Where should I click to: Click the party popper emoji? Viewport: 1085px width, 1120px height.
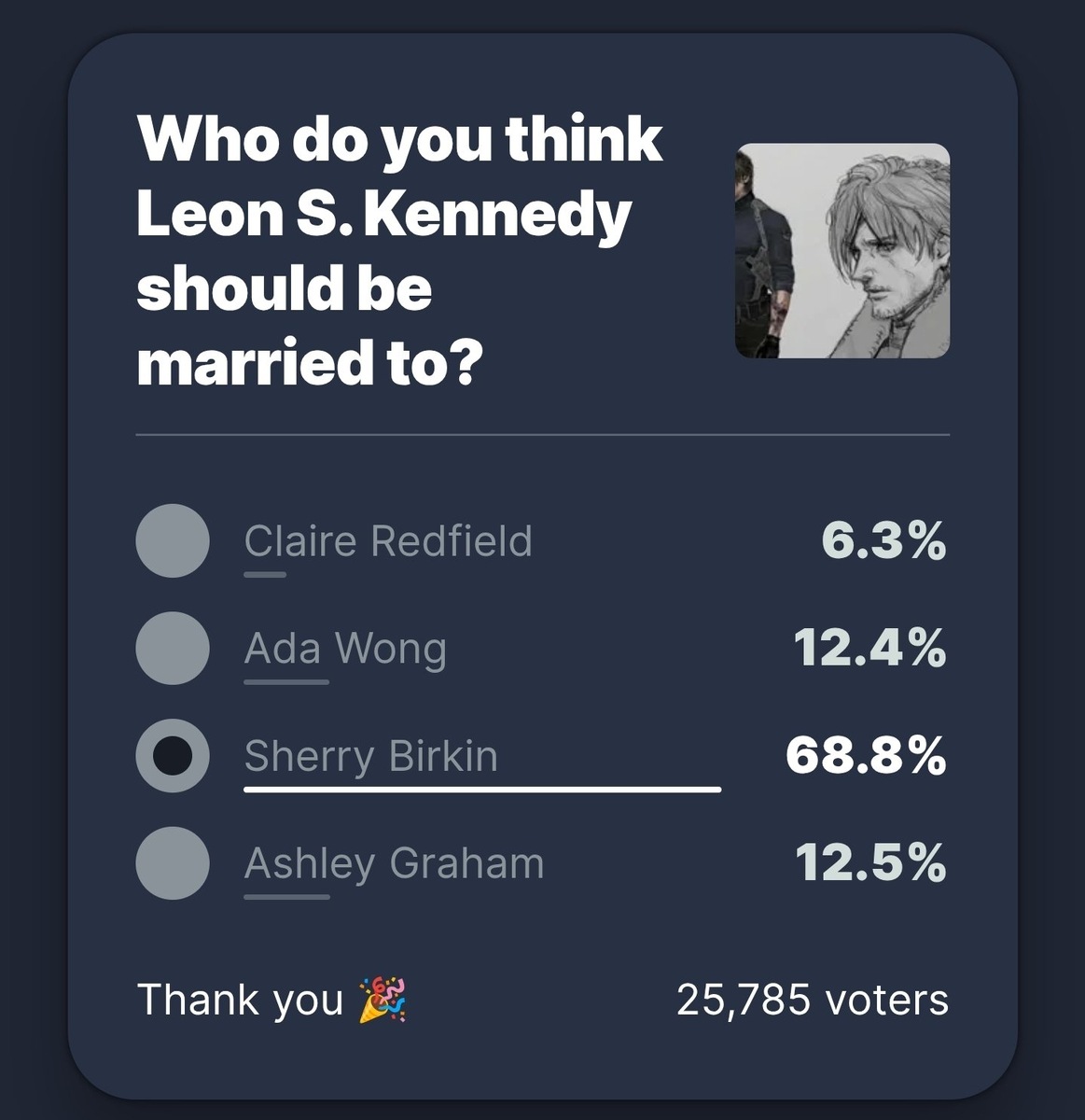[383, 1001]
